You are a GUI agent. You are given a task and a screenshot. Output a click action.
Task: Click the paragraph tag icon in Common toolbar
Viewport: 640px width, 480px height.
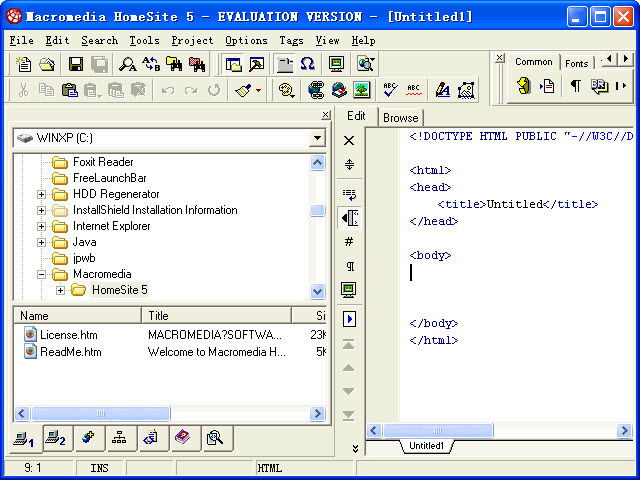(x=576, y=86)
